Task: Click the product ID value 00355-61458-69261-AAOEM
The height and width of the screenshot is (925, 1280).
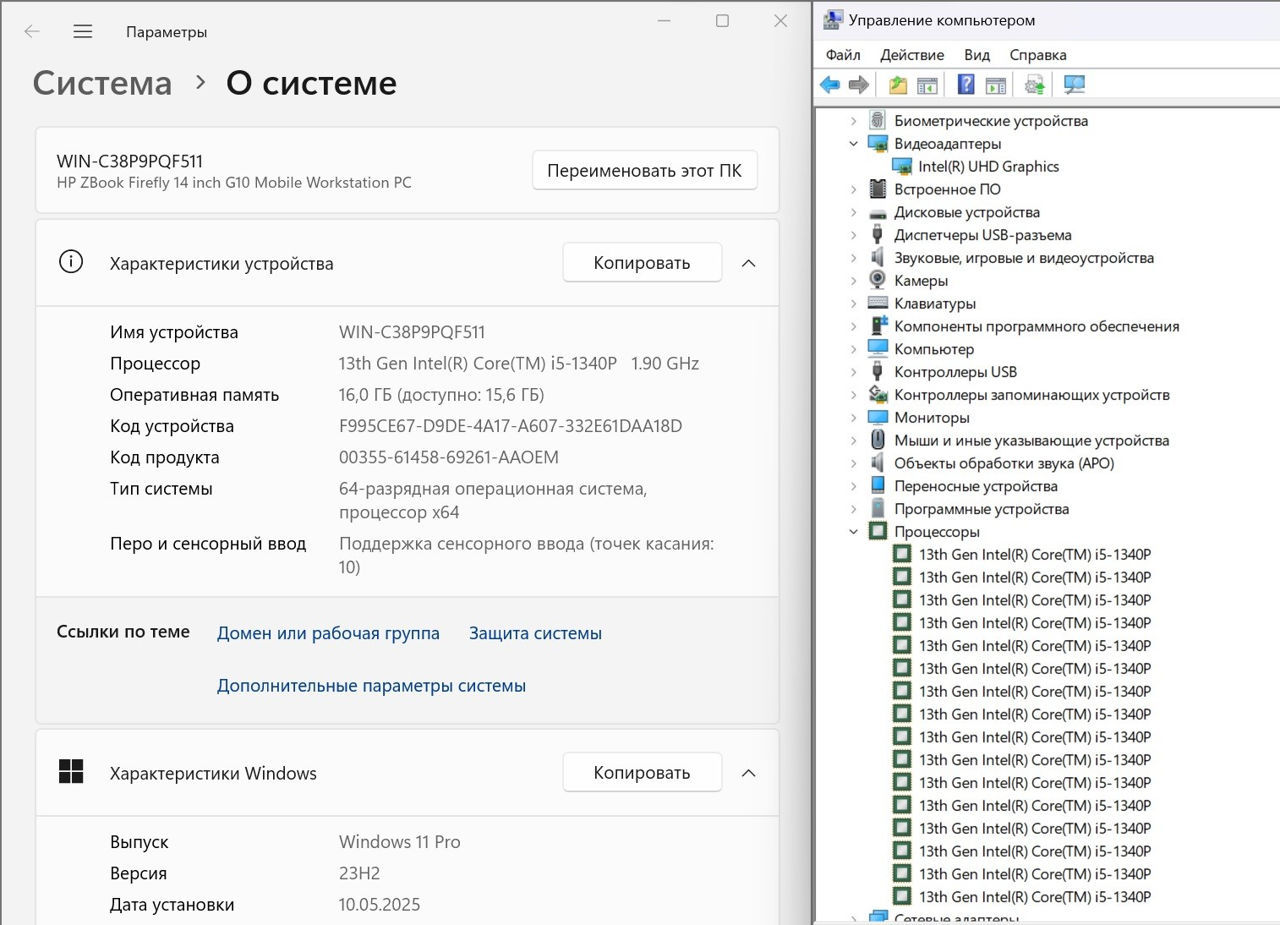Action: click(x=449, y=457)
